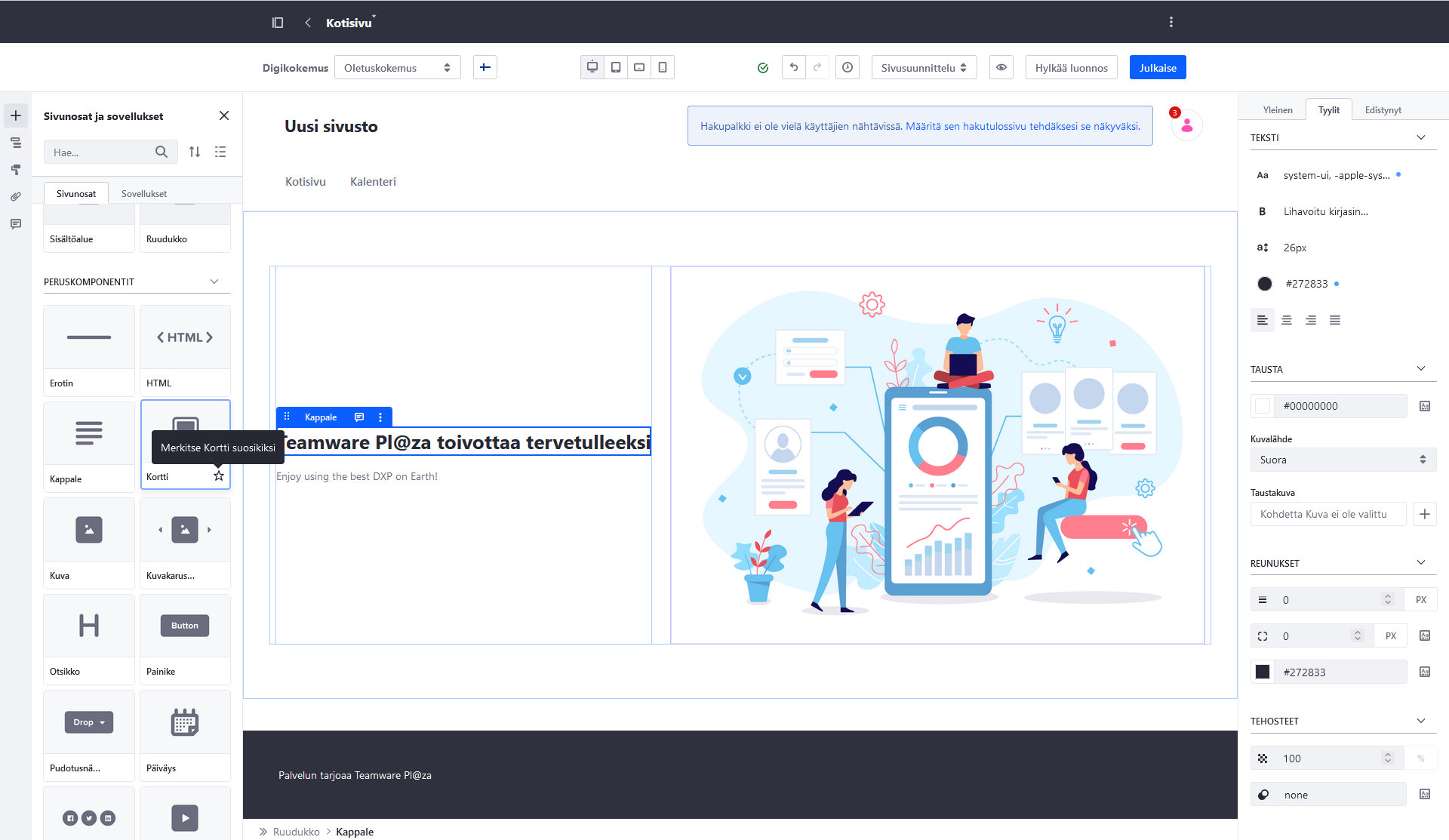This screenshot has height=840, width=1449.
Task: Align text right
Action: [1311, 320]
